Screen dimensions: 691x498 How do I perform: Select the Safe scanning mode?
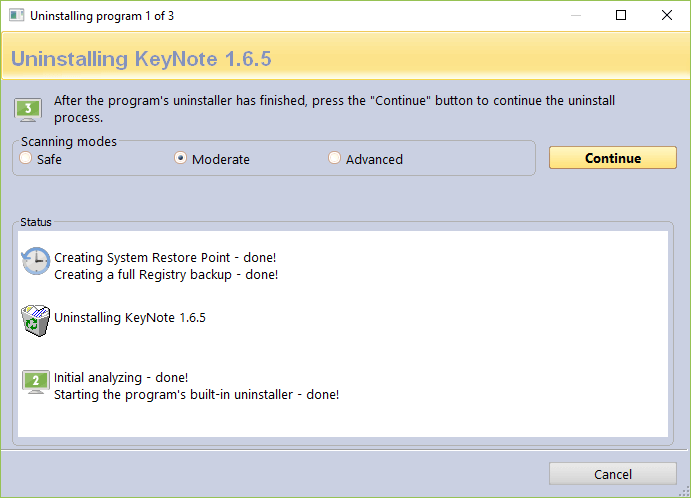tap(25, 158)
